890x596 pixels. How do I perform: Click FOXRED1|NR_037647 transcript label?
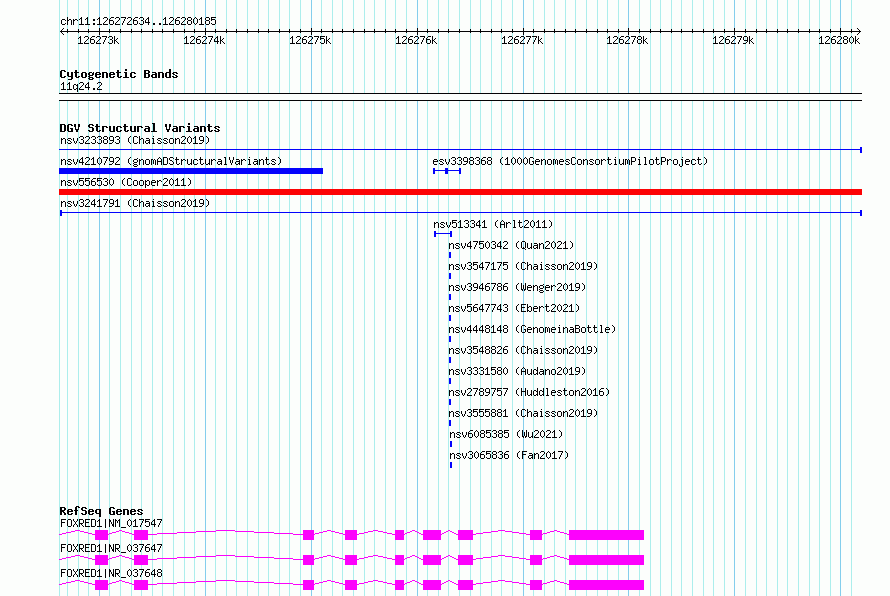pyautogui.click(x=111, y=548)
